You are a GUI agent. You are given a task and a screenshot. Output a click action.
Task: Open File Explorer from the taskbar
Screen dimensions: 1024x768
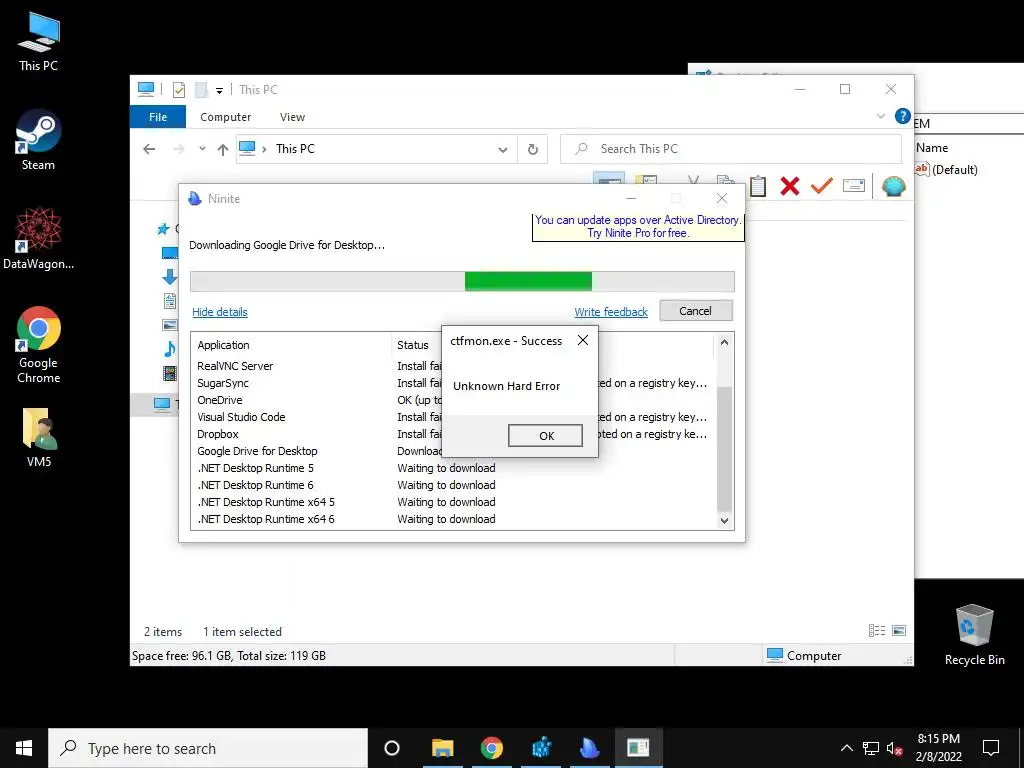[x=442, y=748]
